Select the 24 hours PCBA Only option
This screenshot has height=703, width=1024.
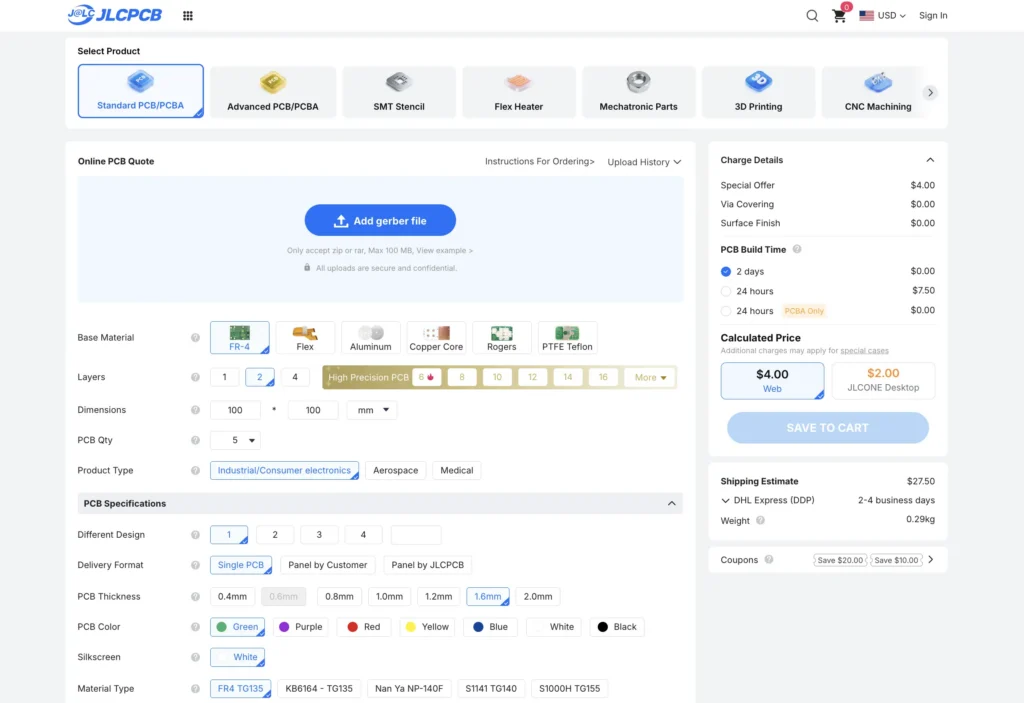(x=726, y=311)
